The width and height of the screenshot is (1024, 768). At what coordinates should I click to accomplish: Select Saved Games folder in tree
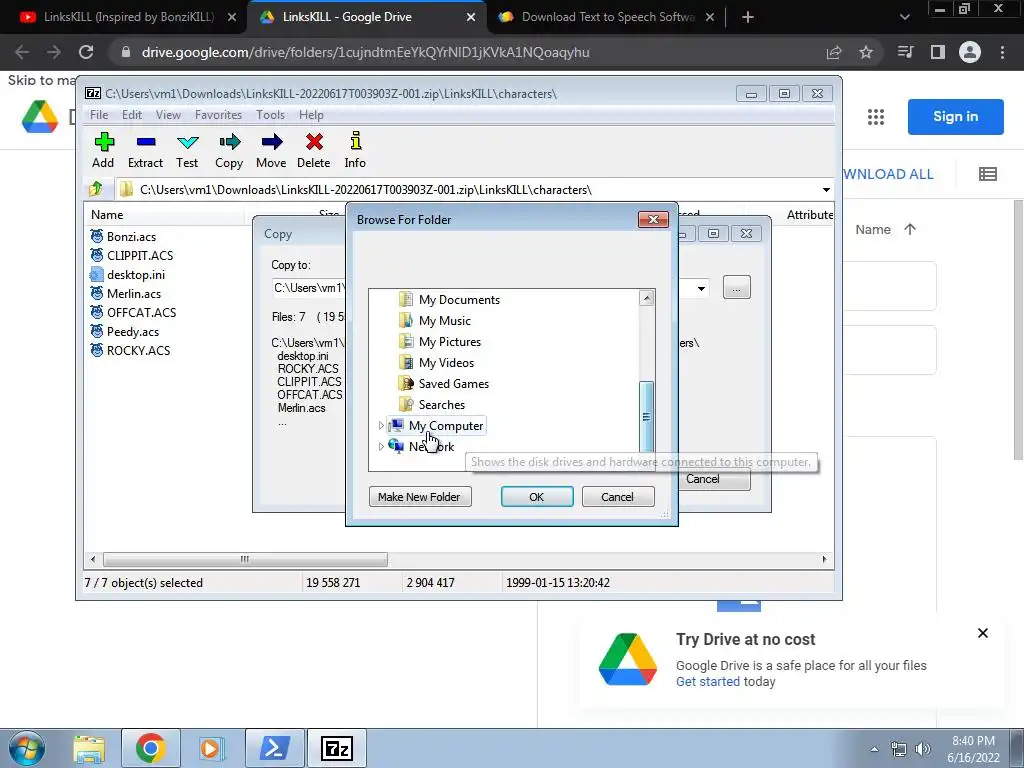tap(453, 383)
